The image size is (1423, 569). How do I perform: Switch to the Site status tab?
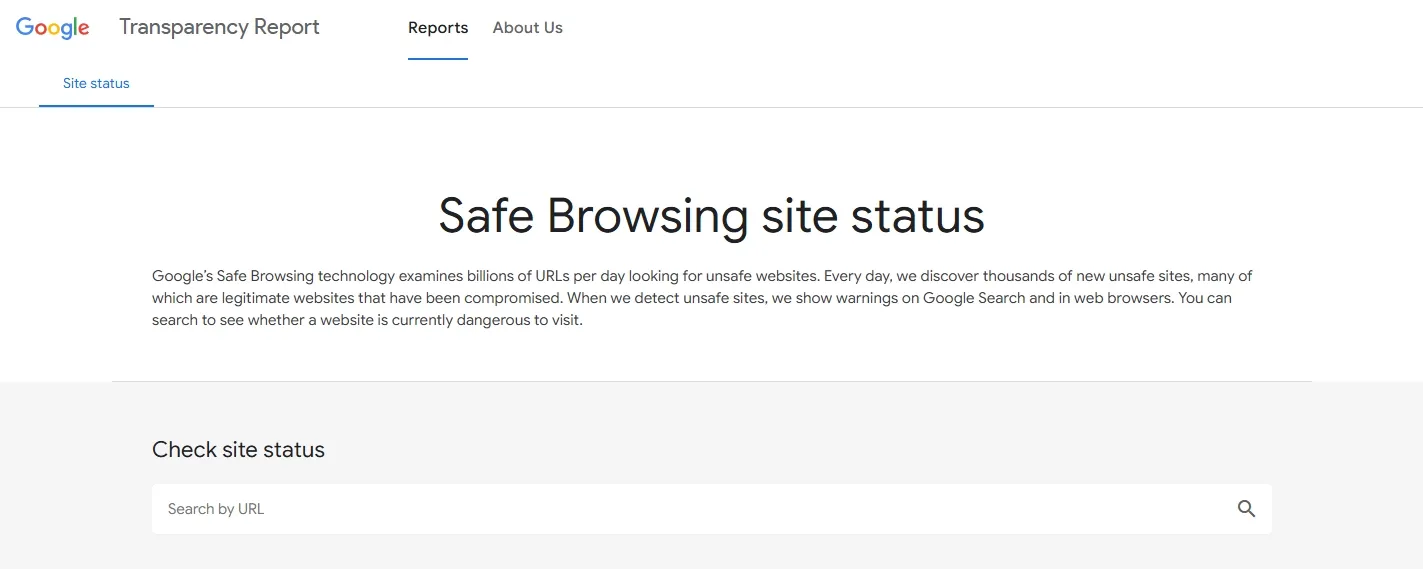(96, 83)
